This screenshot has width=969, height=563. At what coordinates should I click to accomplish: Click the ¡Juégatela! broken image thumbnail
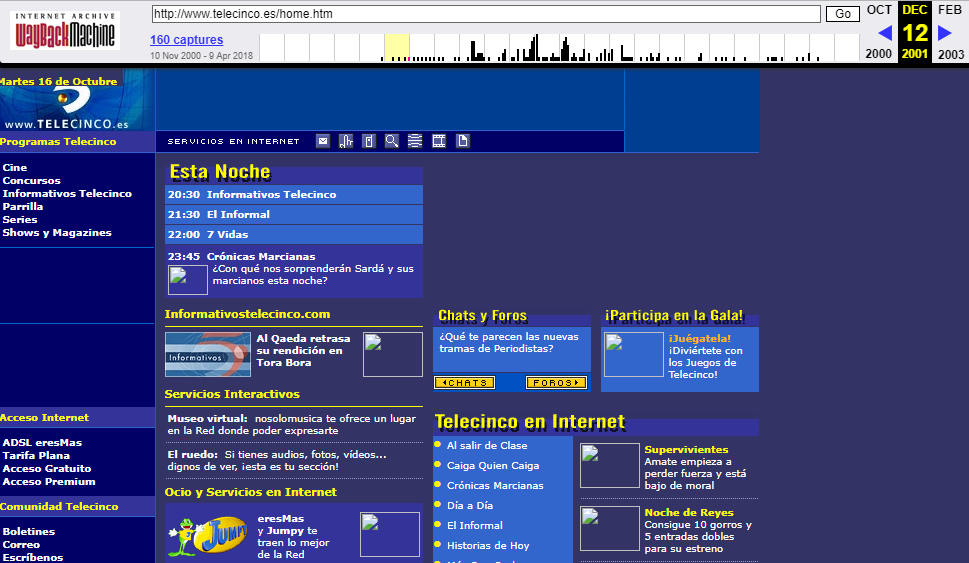click(633, 355)
